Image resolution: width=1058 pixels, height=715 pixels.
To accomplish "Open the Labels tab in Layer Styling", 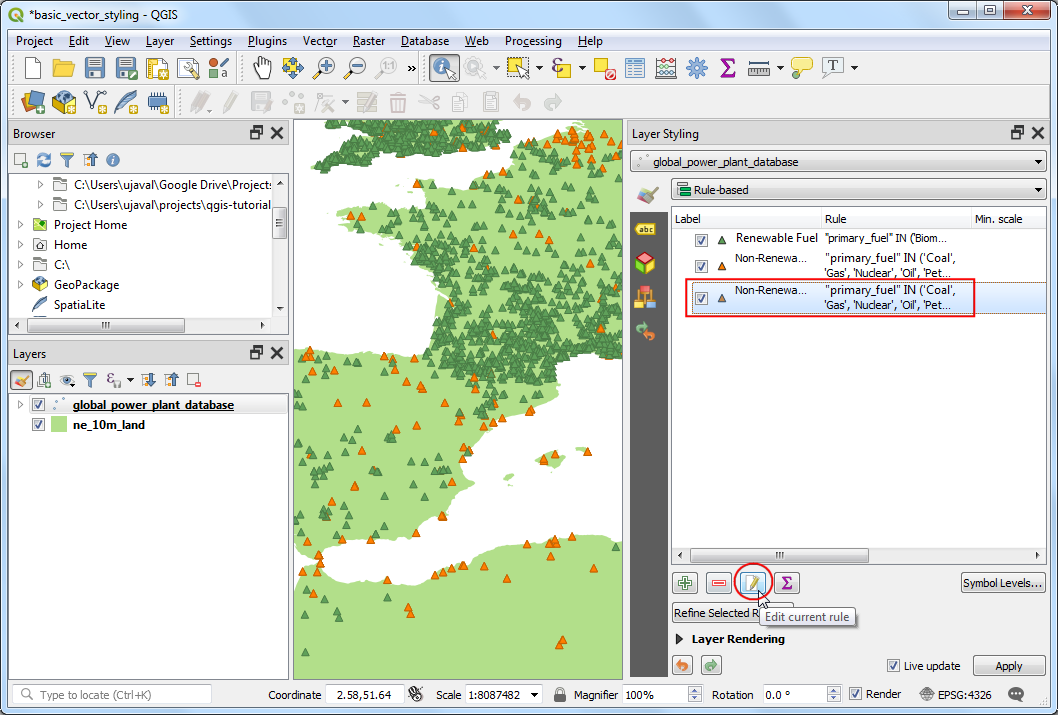I will click(x=646, y=229).
